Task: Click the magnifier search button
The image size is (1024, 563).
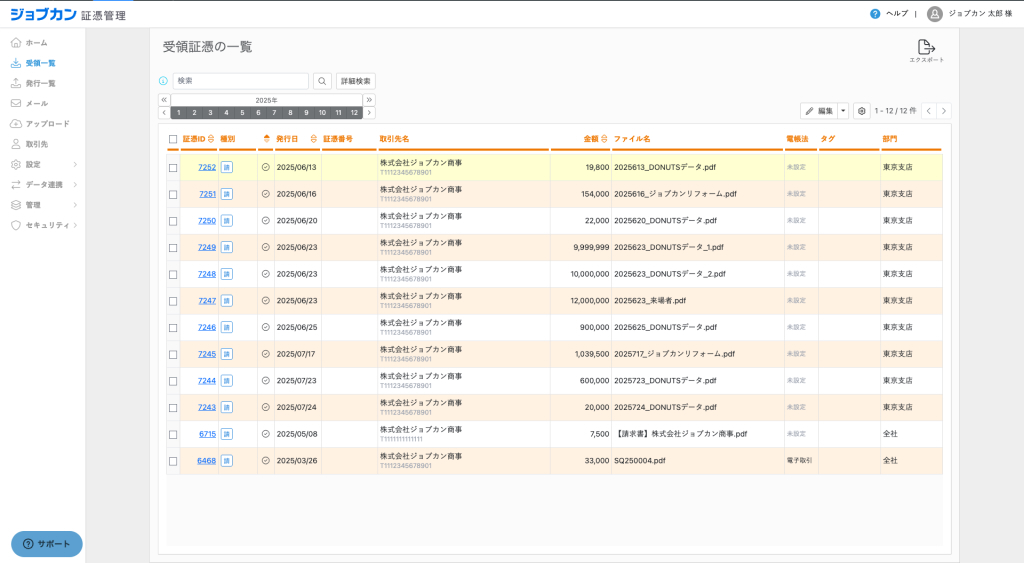Action: click(x=322, y=81)
